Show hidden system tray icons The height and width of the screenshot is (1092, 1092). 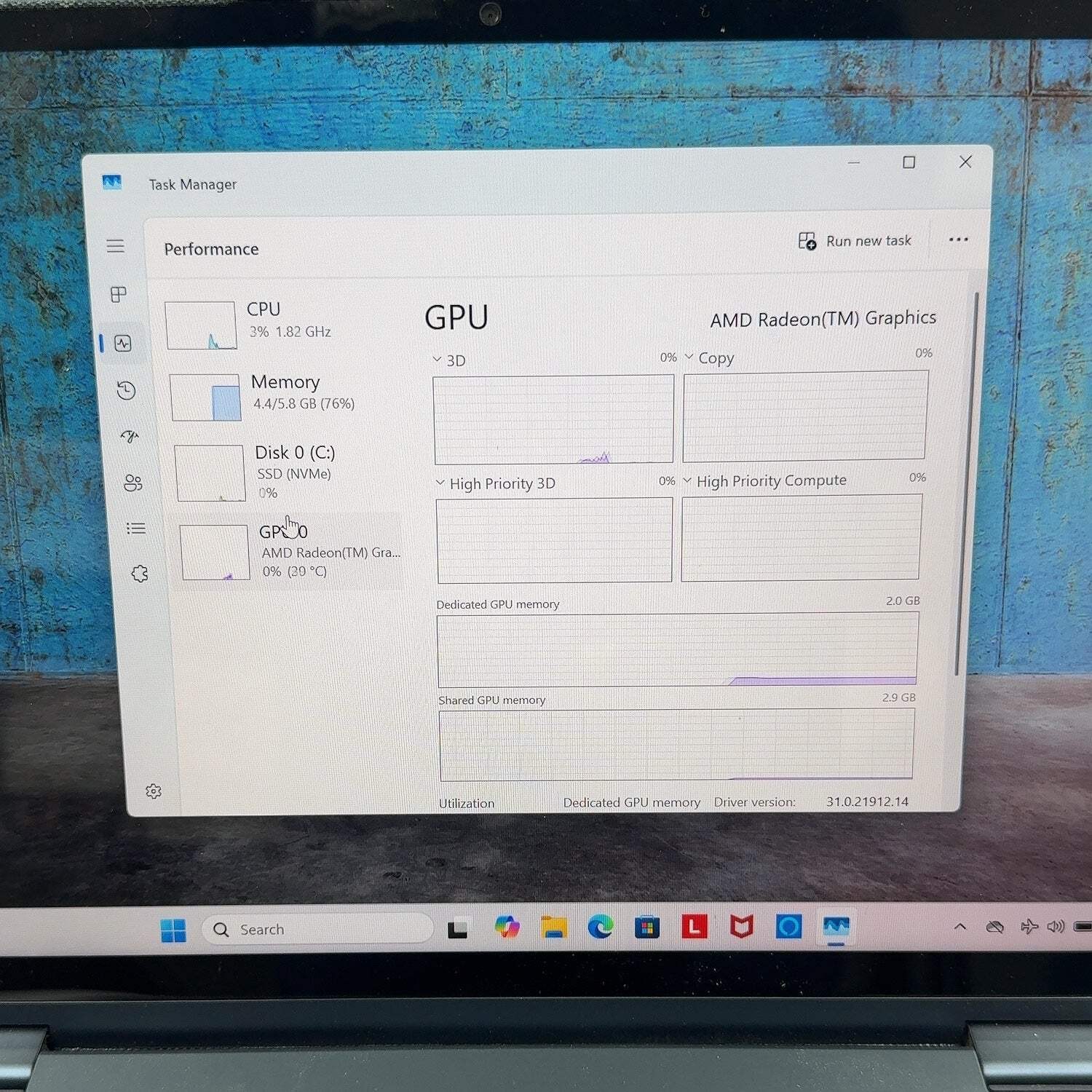click(x=960, y=927)
